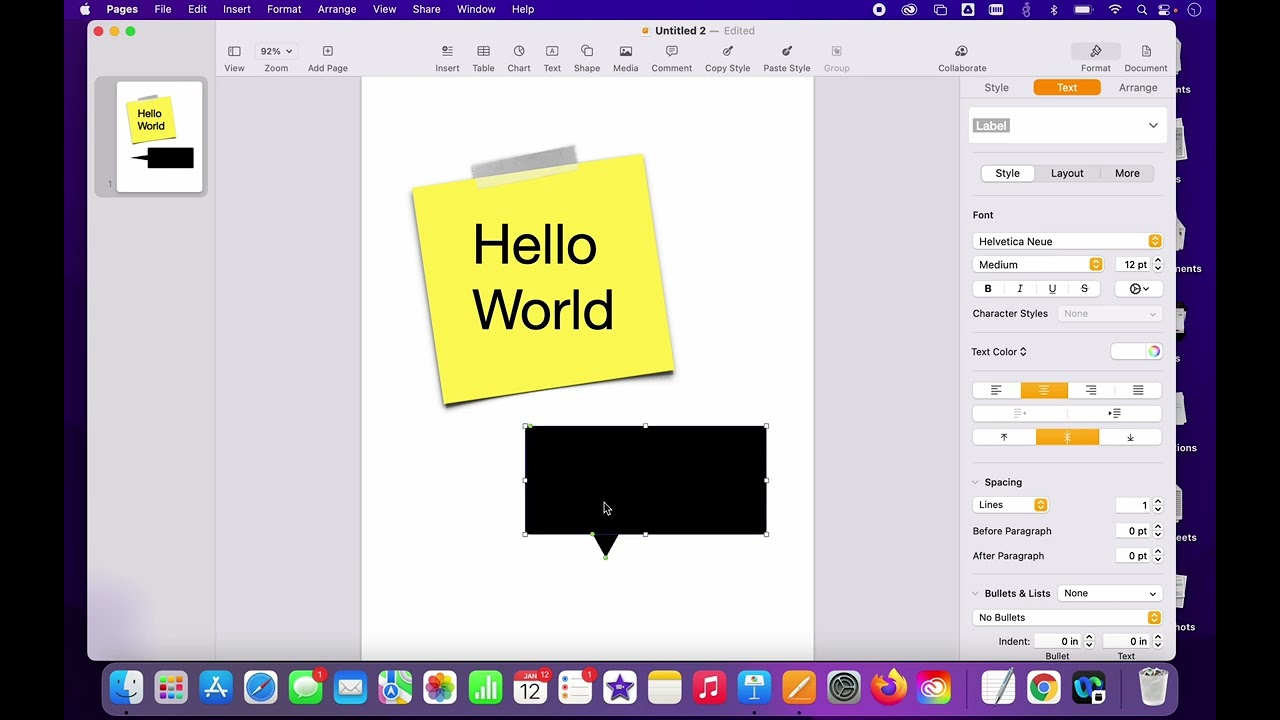Open the View toolbar button
The image size is (1280, 720).
[x=234, y=58]
